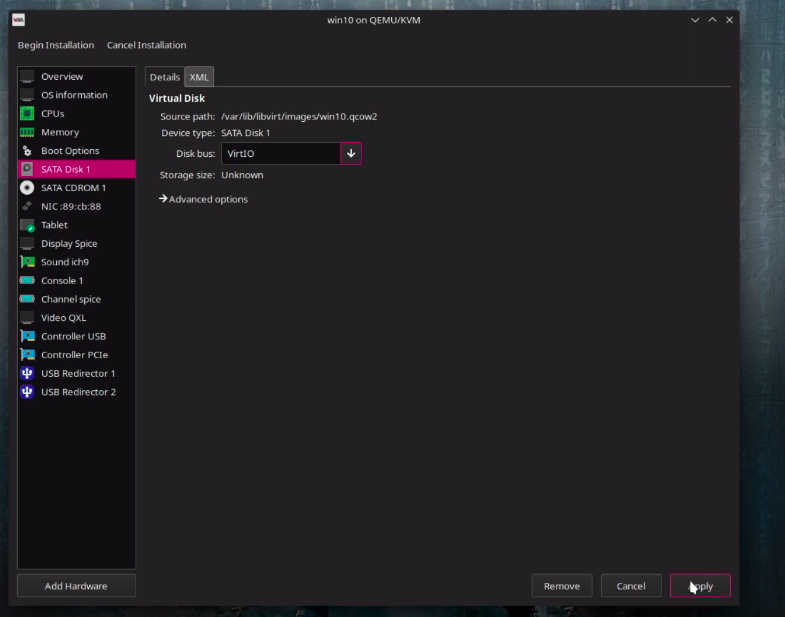The width and height of the screenshot is (785, 617).
Task: Select Boot Options in the hardware list
Action: [x=77, y=151]
